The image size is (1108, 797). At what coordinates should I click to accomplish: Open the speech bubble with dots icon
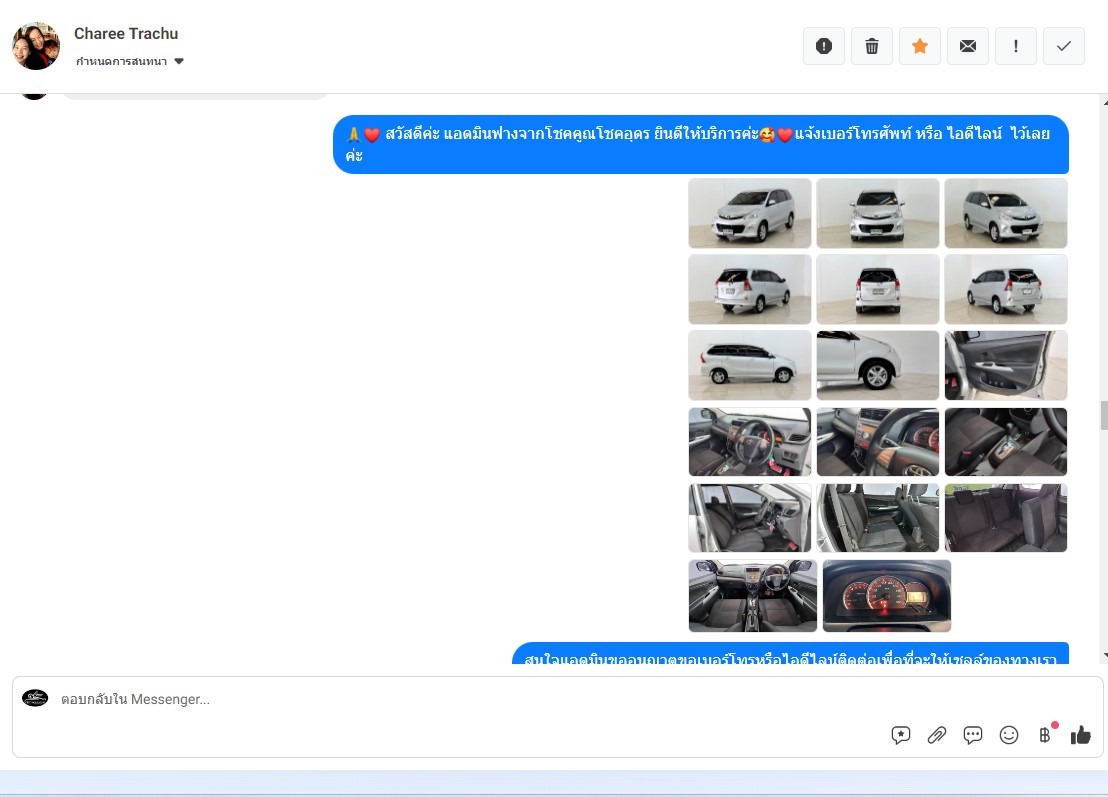point(973,735)
